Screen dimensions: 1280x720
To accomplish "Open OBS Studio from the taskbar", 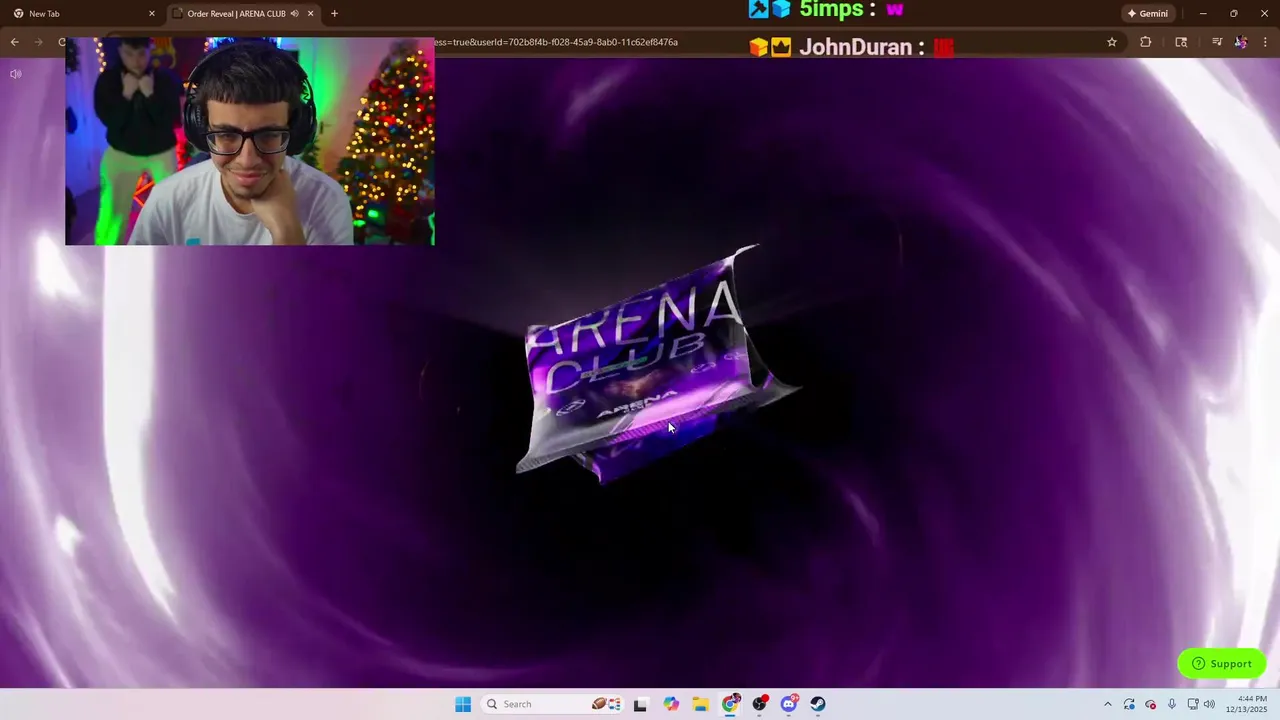I will coord(760,704).
